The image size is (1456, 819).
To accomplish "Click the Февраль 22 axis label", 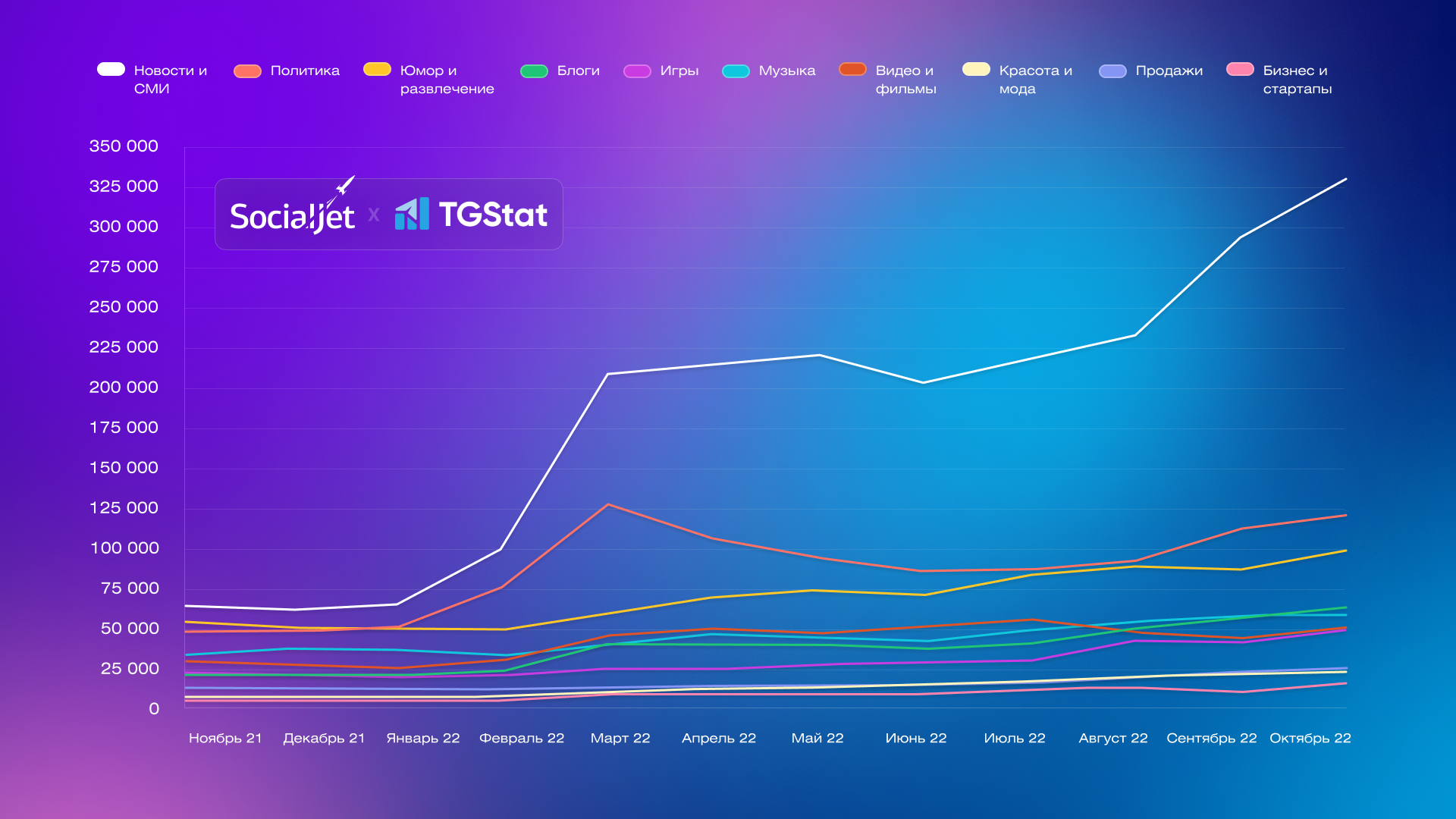I will pos(522,738).
